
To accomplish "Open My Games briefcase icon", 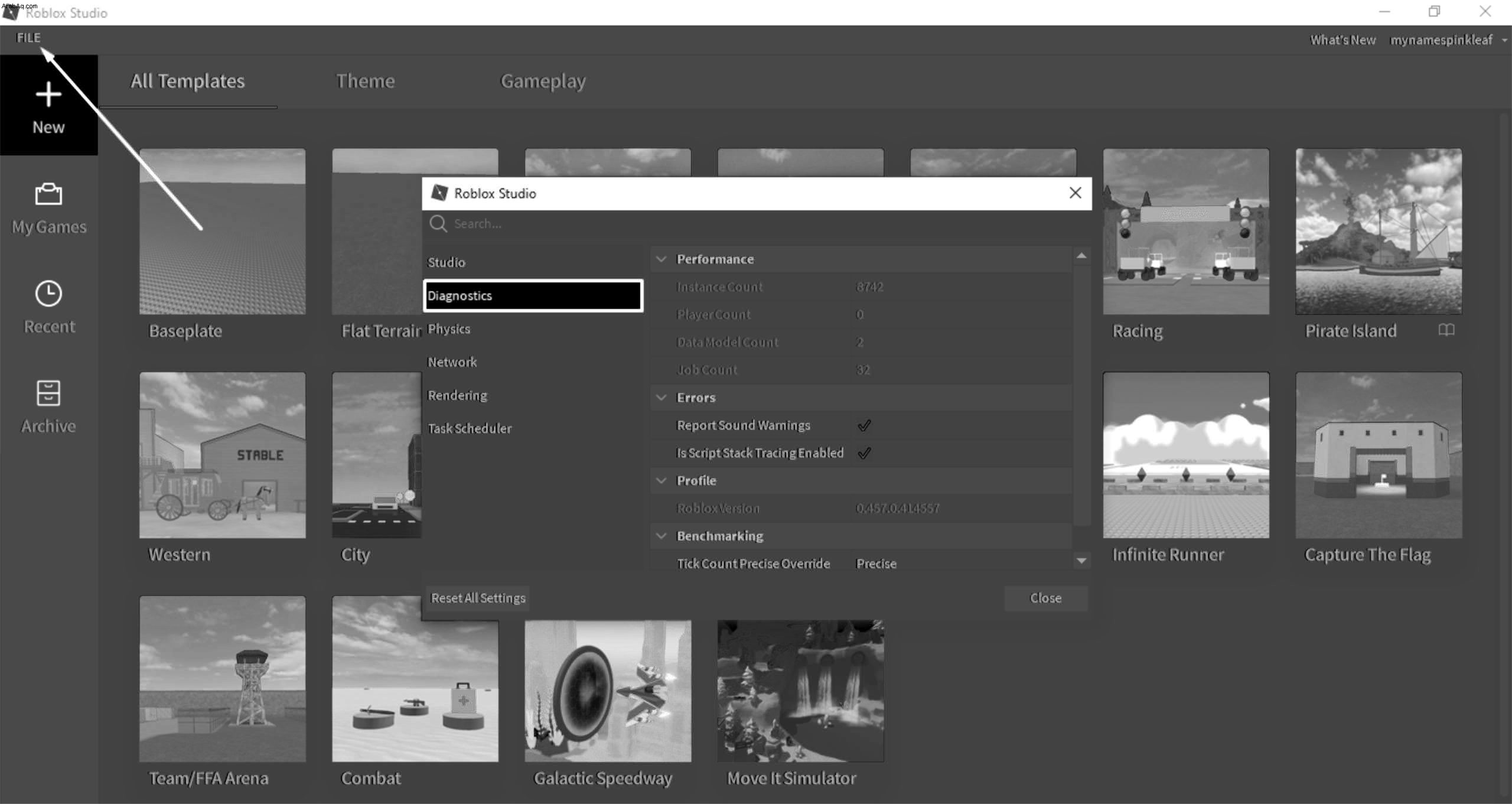I will (48, 194).
